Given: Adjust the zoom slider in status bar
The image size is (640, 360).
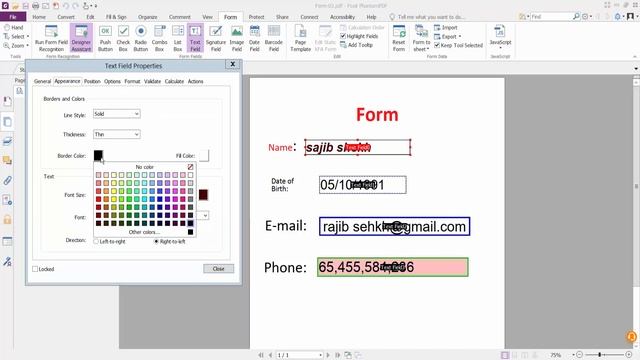Looking at the screenshot, I should pyautogui.click(x=599, y=355).
